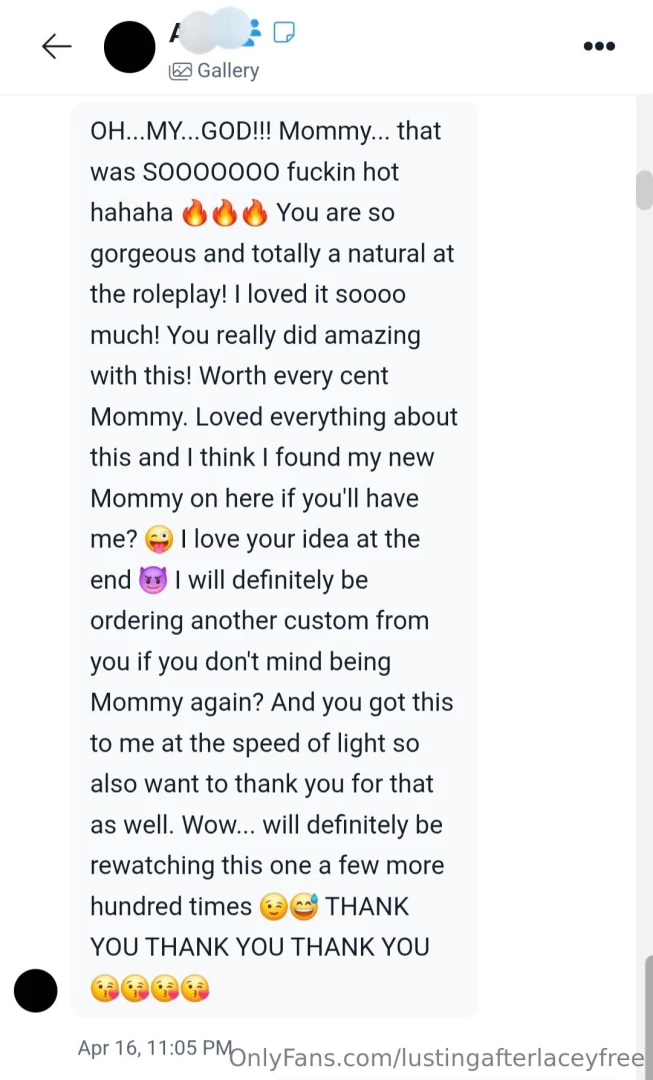This screenshot has width=653, height=1080.
Task: Click the tongue-out emoji after "me?"
Action: [x=158, y=540]
